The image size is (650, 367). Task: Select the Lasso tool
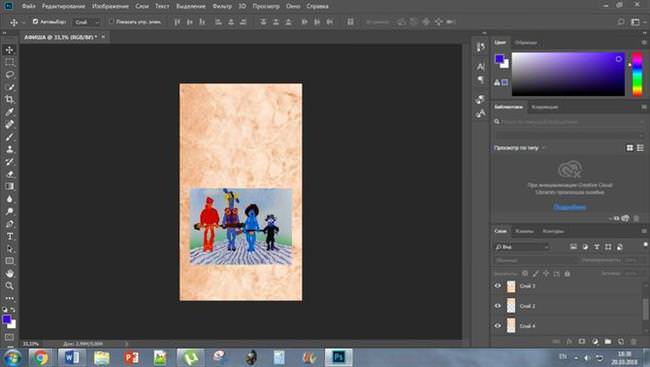pyautogui.click(x=9, y=75)
